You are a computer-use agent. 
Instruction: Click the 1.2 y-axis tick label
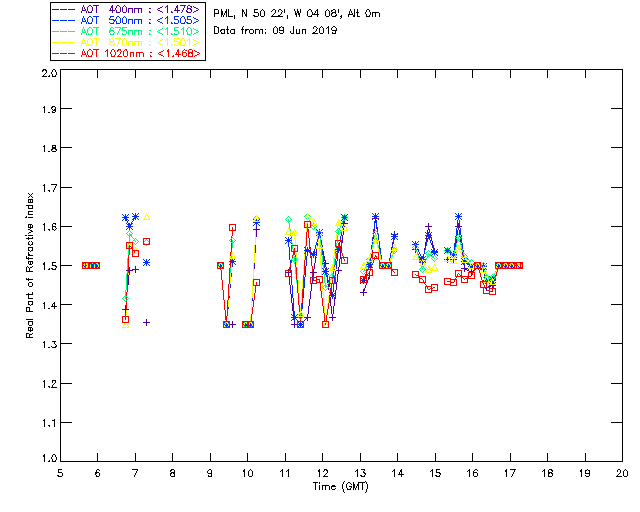point(49,384)
